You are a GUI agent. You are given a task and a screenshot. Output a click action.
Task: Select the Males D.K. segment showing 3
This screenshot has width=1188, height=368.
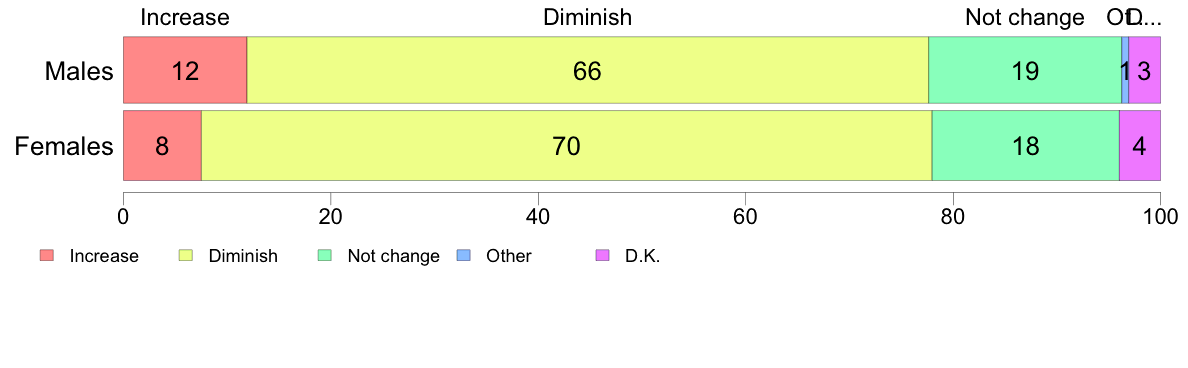[x=1145, y=70]
